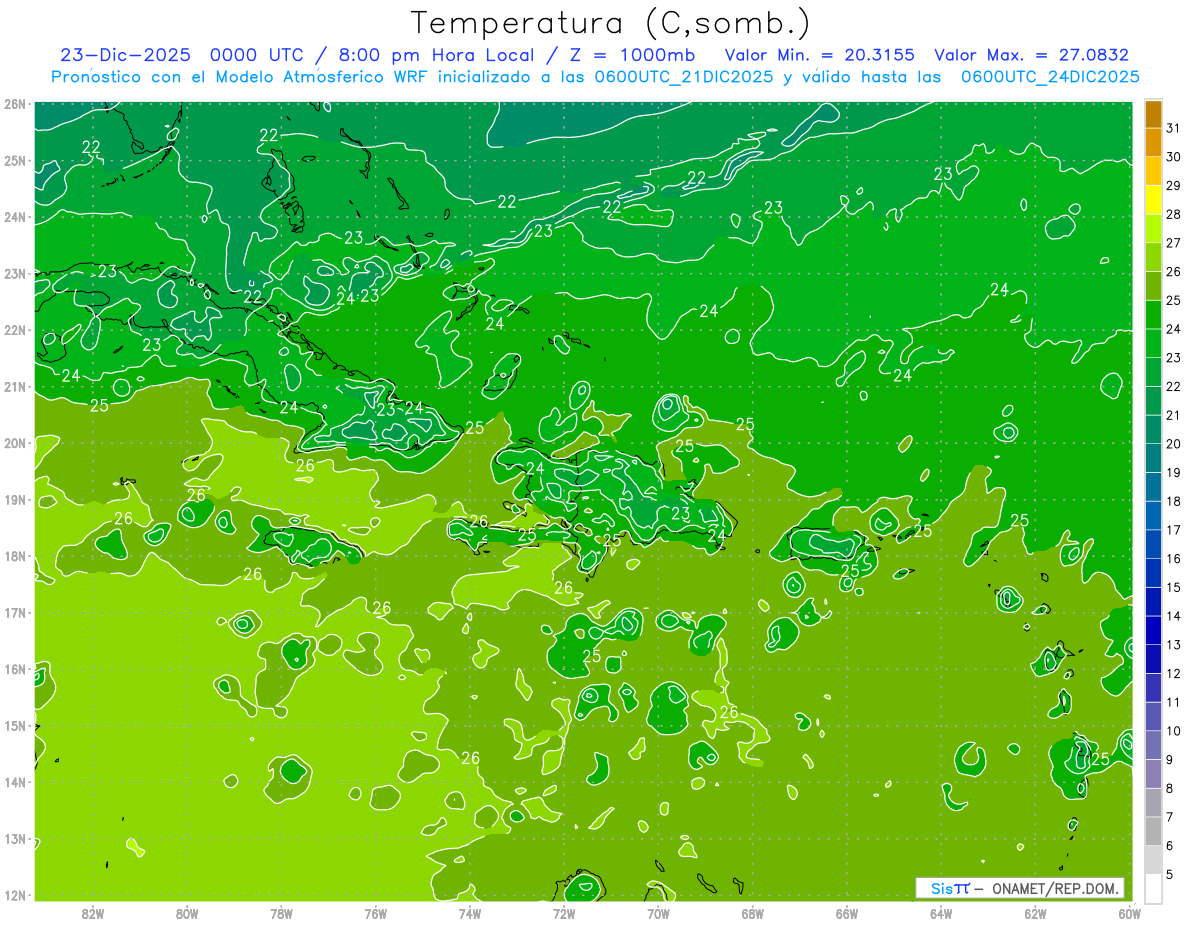Click the '12N' latitude axis label
The height and width of the screenshot is (927, 1200).
tap(15, 895)
